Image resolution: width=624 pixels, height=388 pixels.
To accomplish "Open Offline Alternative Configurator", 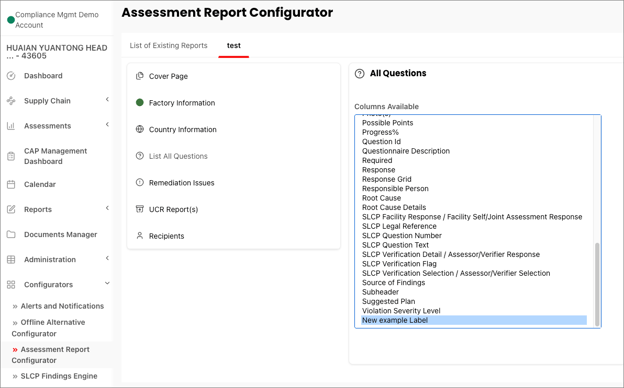I will pos(48,328).
